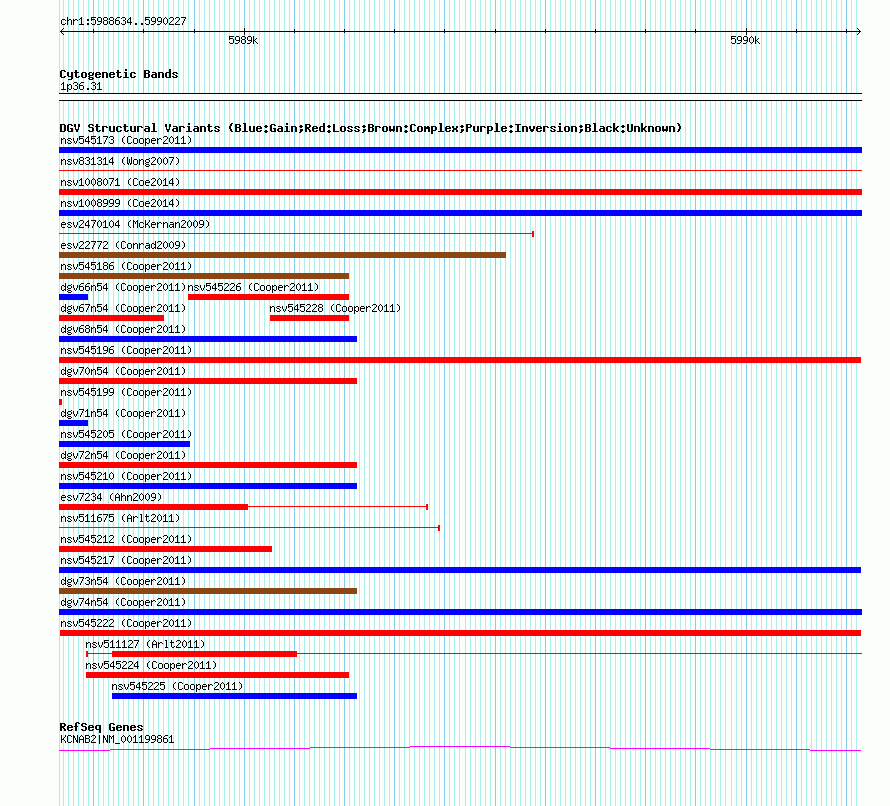The image size is (890, 806).
Task: Click the RefSeq Genes track title
Action: [x=101, y=727]
